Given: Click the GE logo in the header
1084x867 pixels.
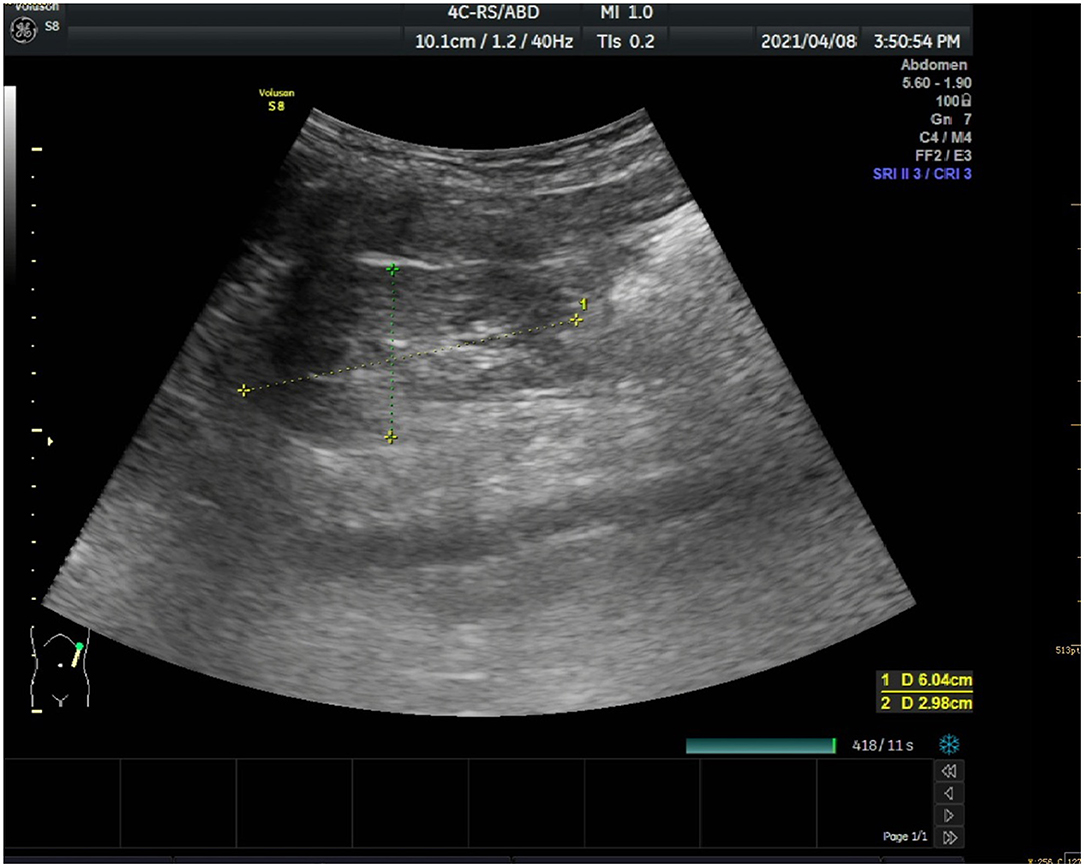Looking at the screenshot, I should (x=25, y=30).
